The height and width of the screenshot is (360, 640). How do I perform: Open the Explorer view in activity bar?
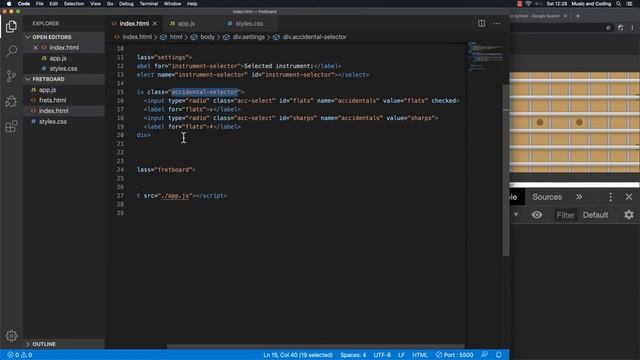click(x=11, y=27)
